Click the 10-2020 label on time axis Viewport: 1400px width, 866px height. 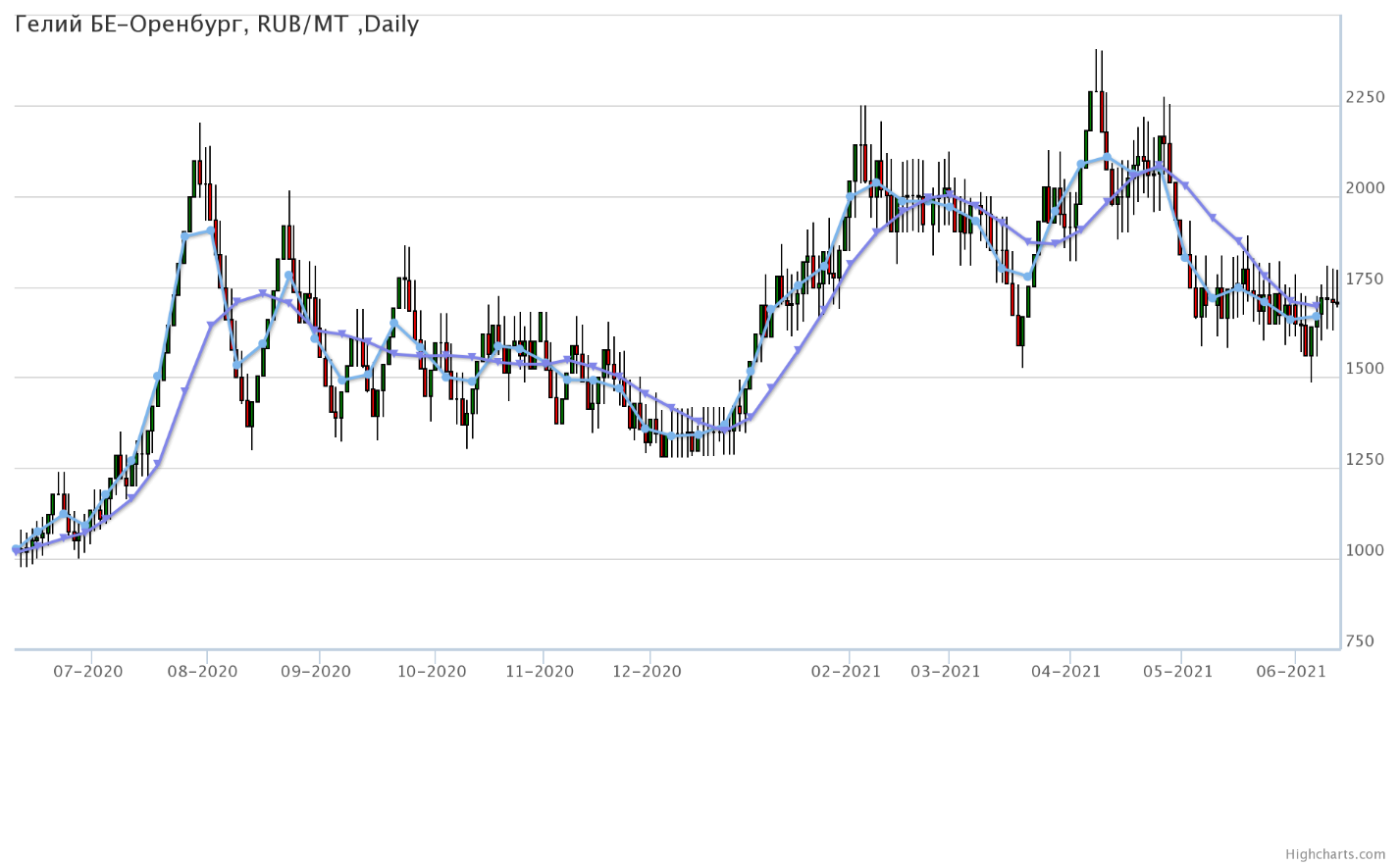tap(432, 672)
